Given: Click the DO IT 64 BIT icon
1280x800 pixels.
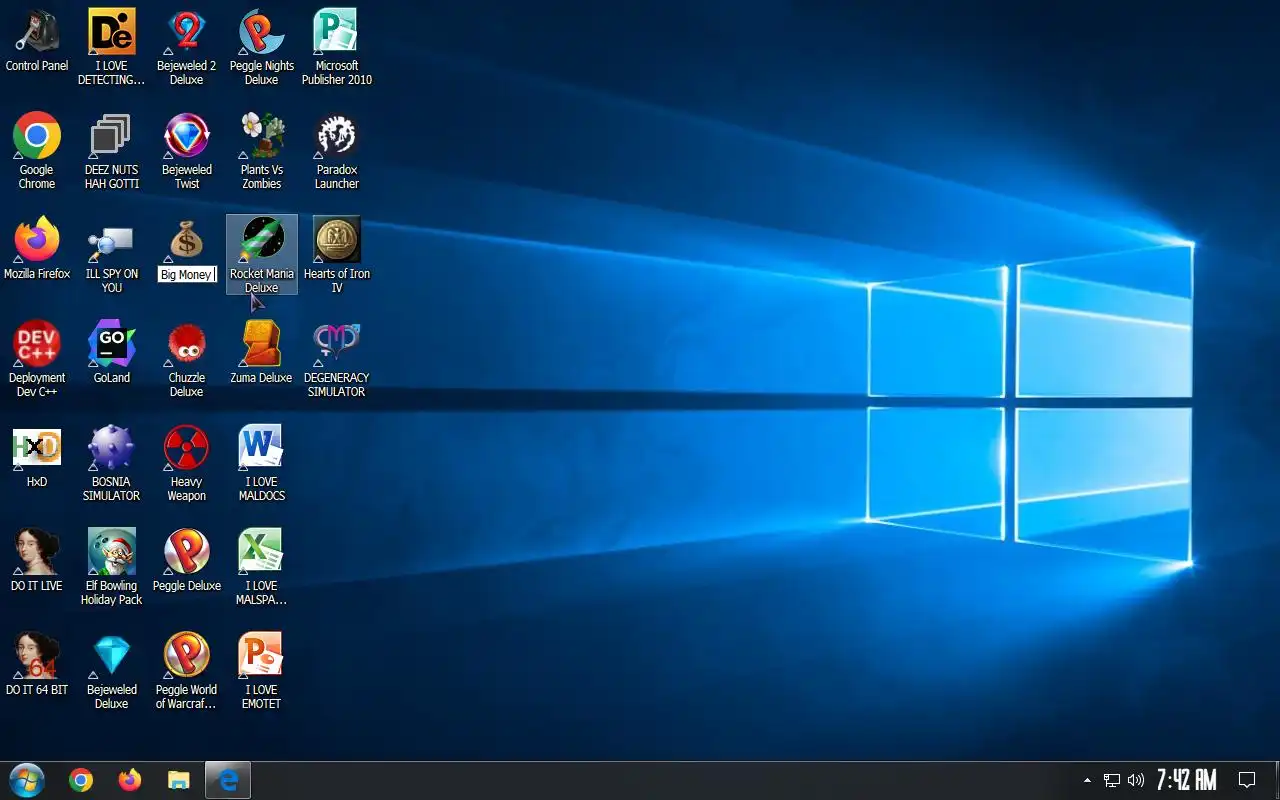Looking at the screenshot, I should [x=37, y=656].
